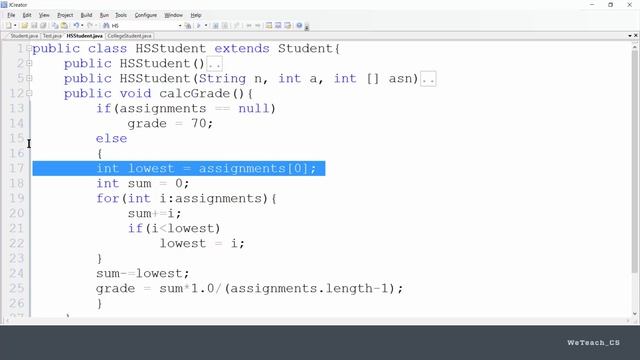640x360 pixels.
Task: Click the folded code box after asn)
Action: click(428, 79)
